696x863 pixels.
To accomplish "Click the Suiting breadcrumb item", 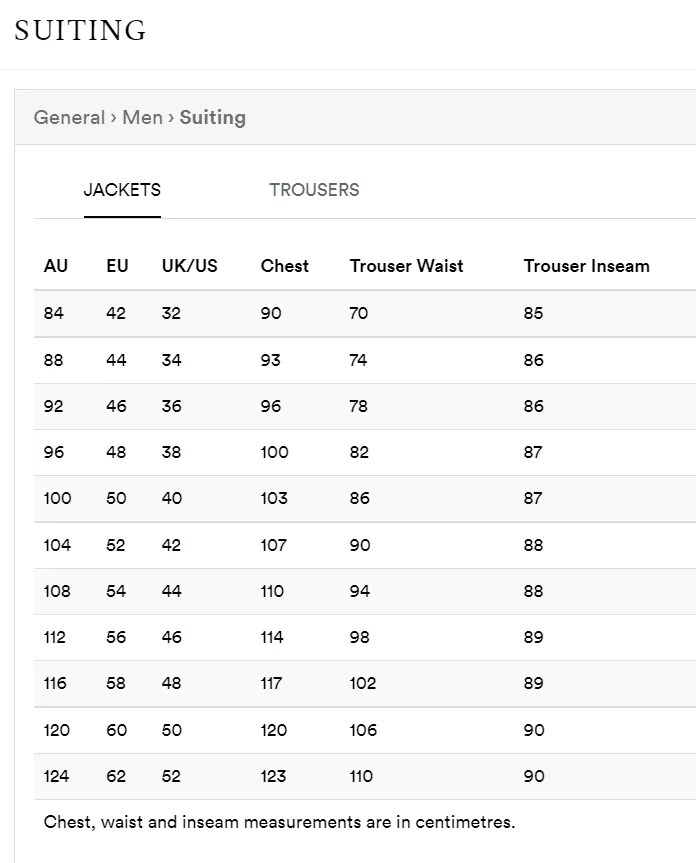I will [x=212, y=117].
